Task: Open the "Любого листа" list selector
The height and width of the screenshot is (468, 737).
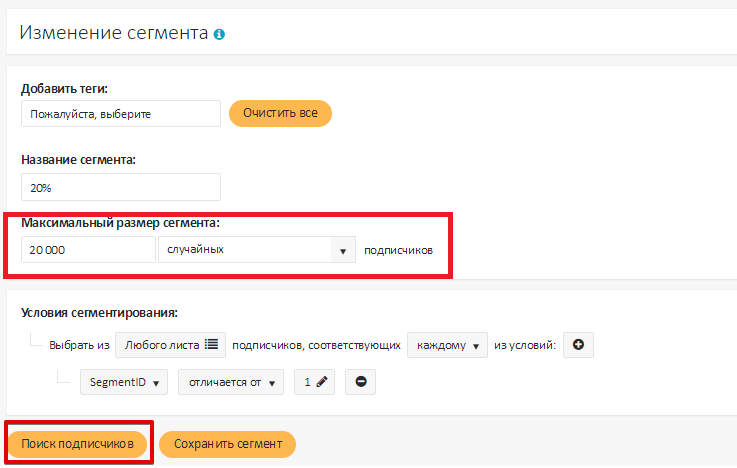Action: click(170, 345)
